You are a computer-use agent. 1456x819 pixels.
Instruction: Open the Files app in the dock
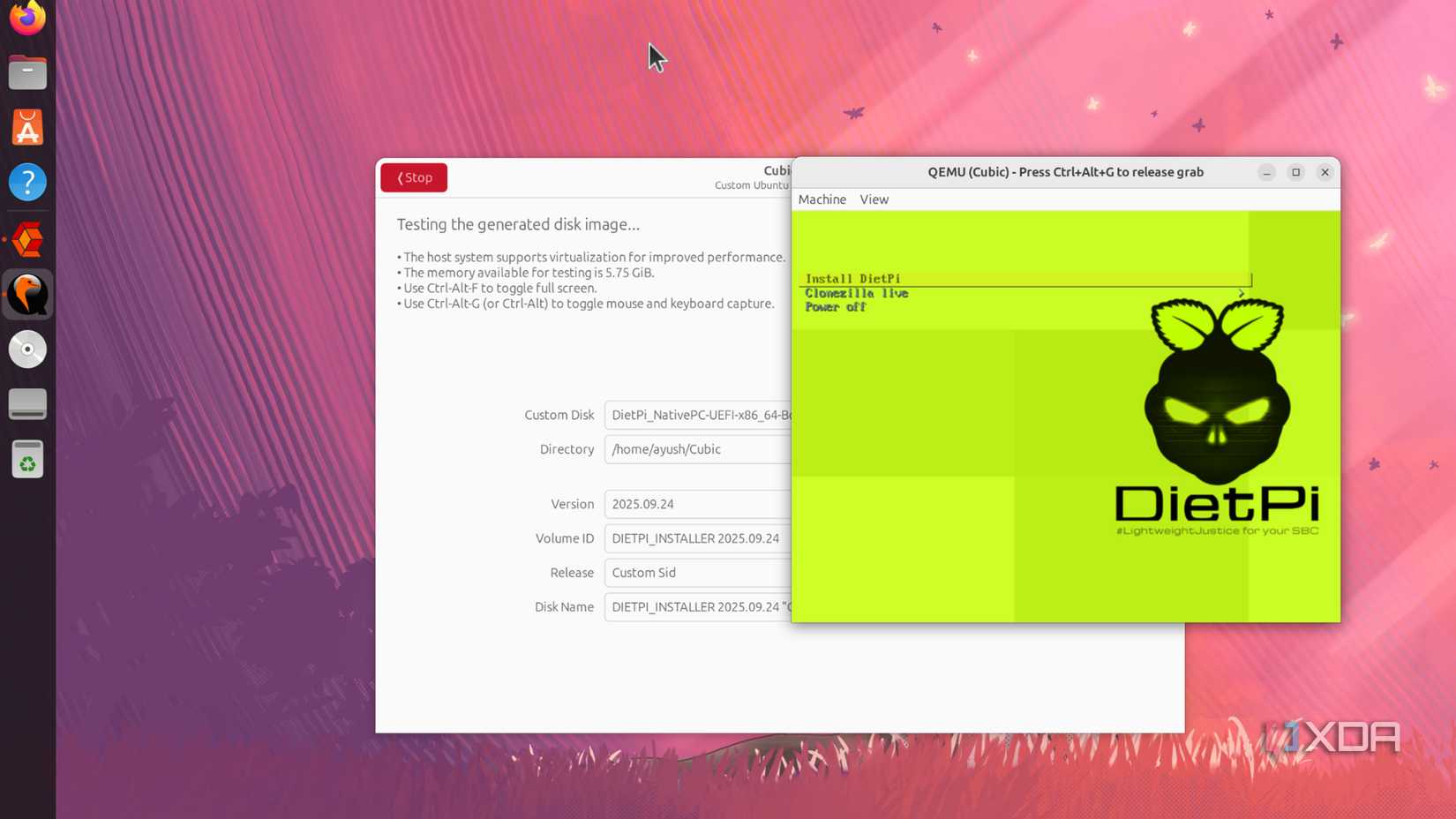pyautogui.click(x=26, y=71)
